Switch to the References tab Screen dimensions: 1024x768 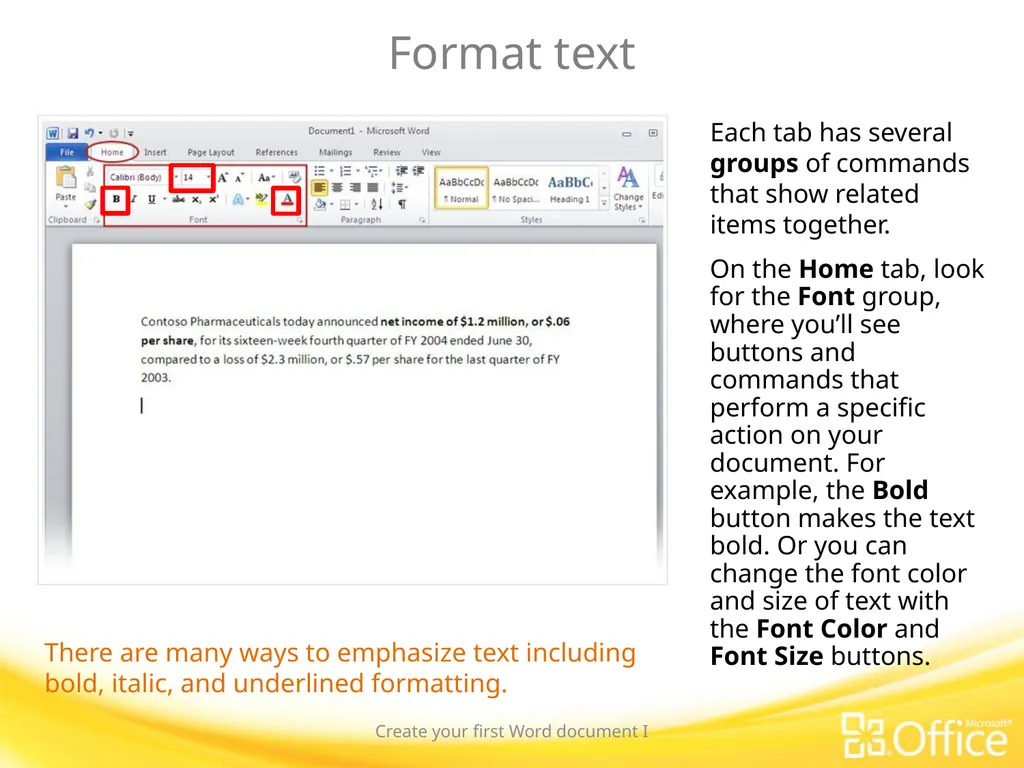point(276,152)
